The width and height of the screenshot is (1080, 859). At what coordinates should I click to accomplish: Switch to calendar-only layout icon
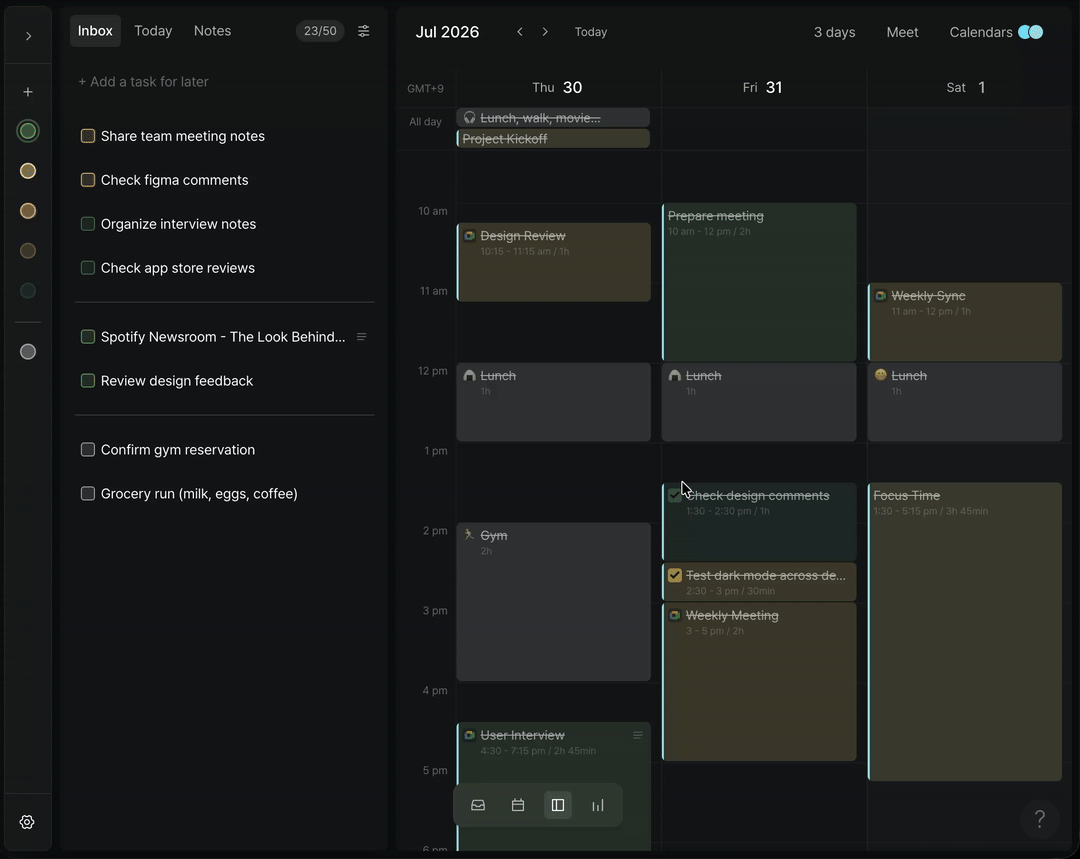tap(518, 805)
